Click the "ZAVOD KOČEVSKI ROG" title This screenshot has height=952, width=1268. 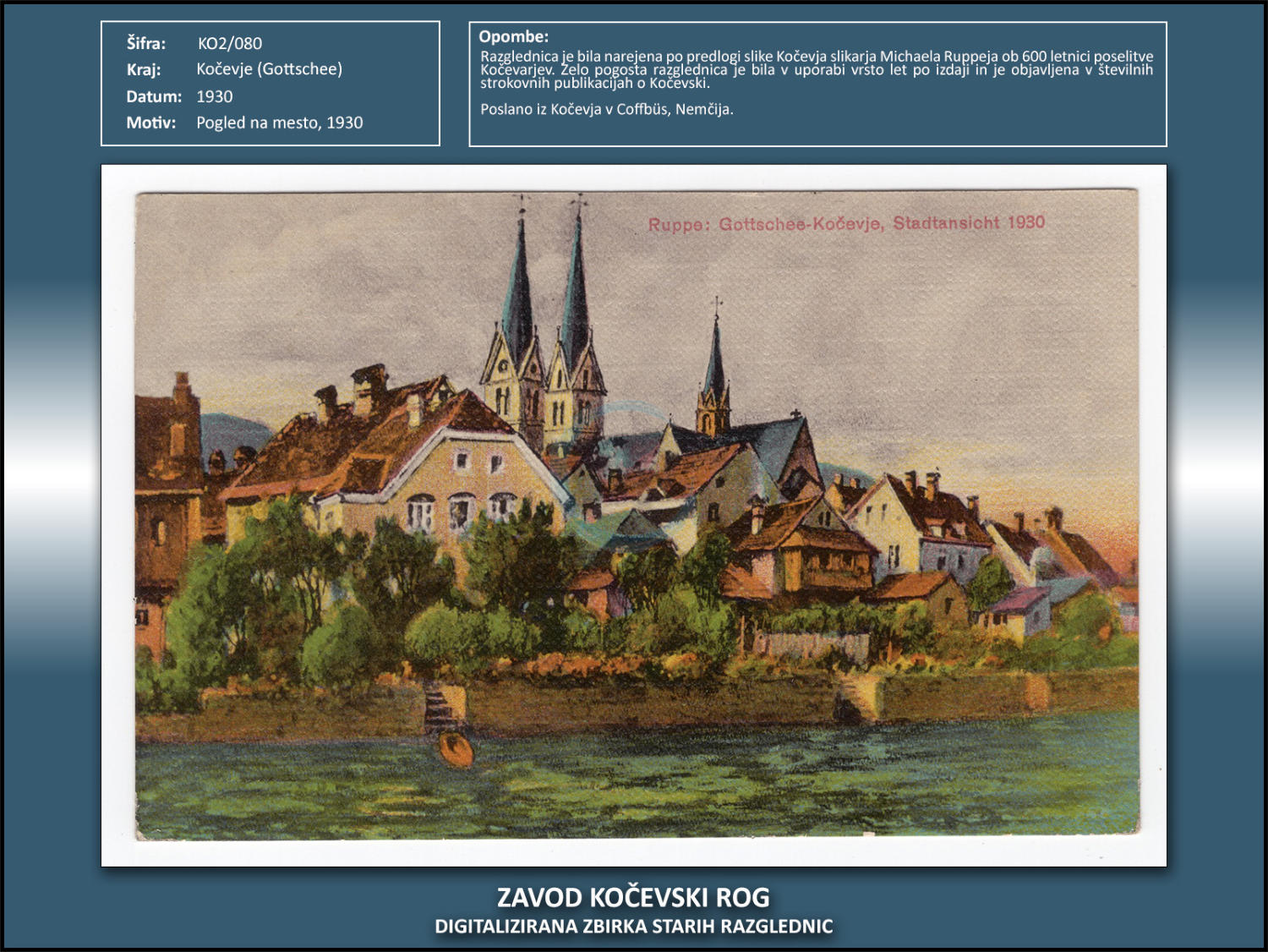633,897
